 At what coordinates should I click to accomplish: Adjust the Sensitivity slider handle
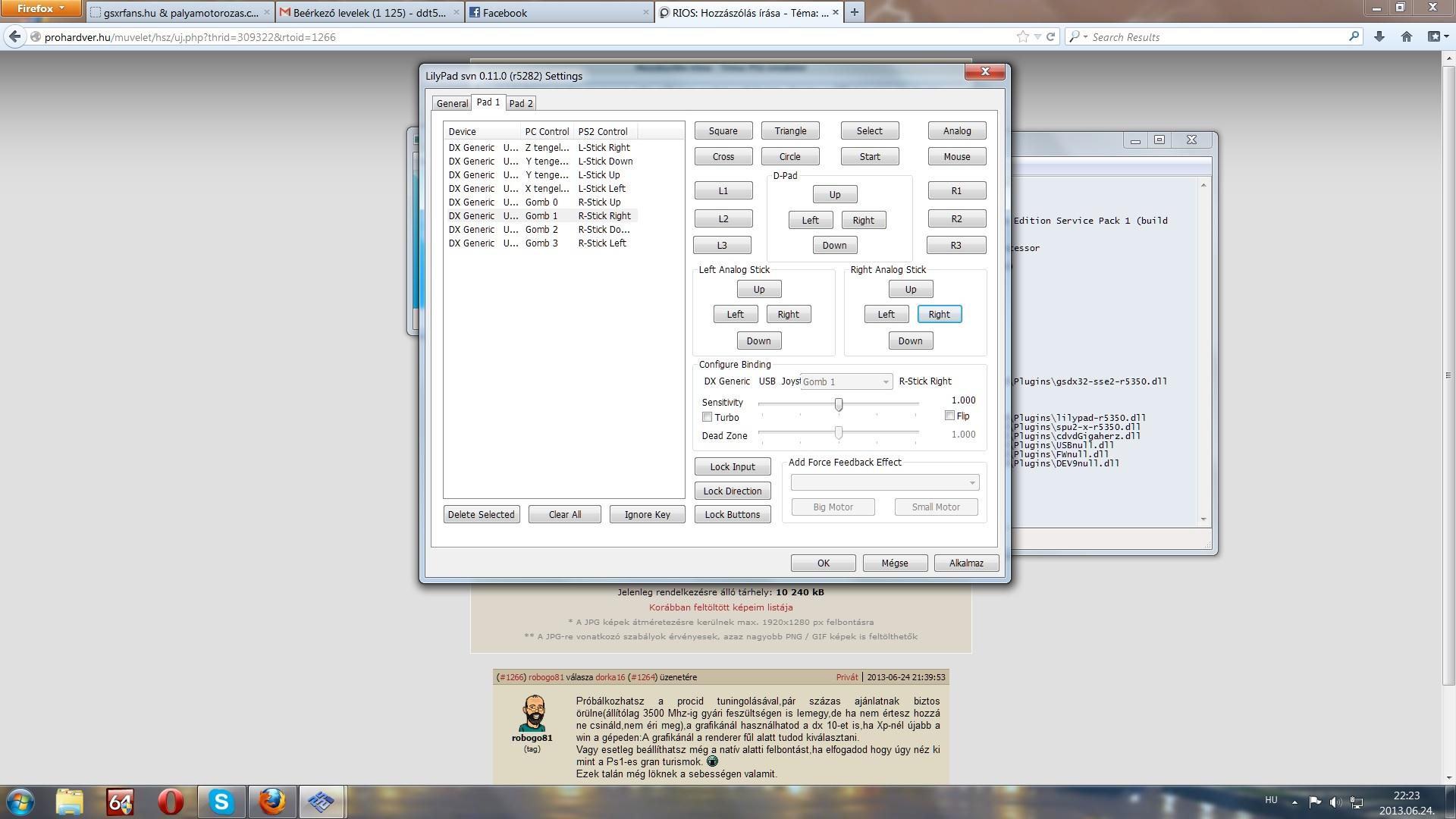click(839, 404)
